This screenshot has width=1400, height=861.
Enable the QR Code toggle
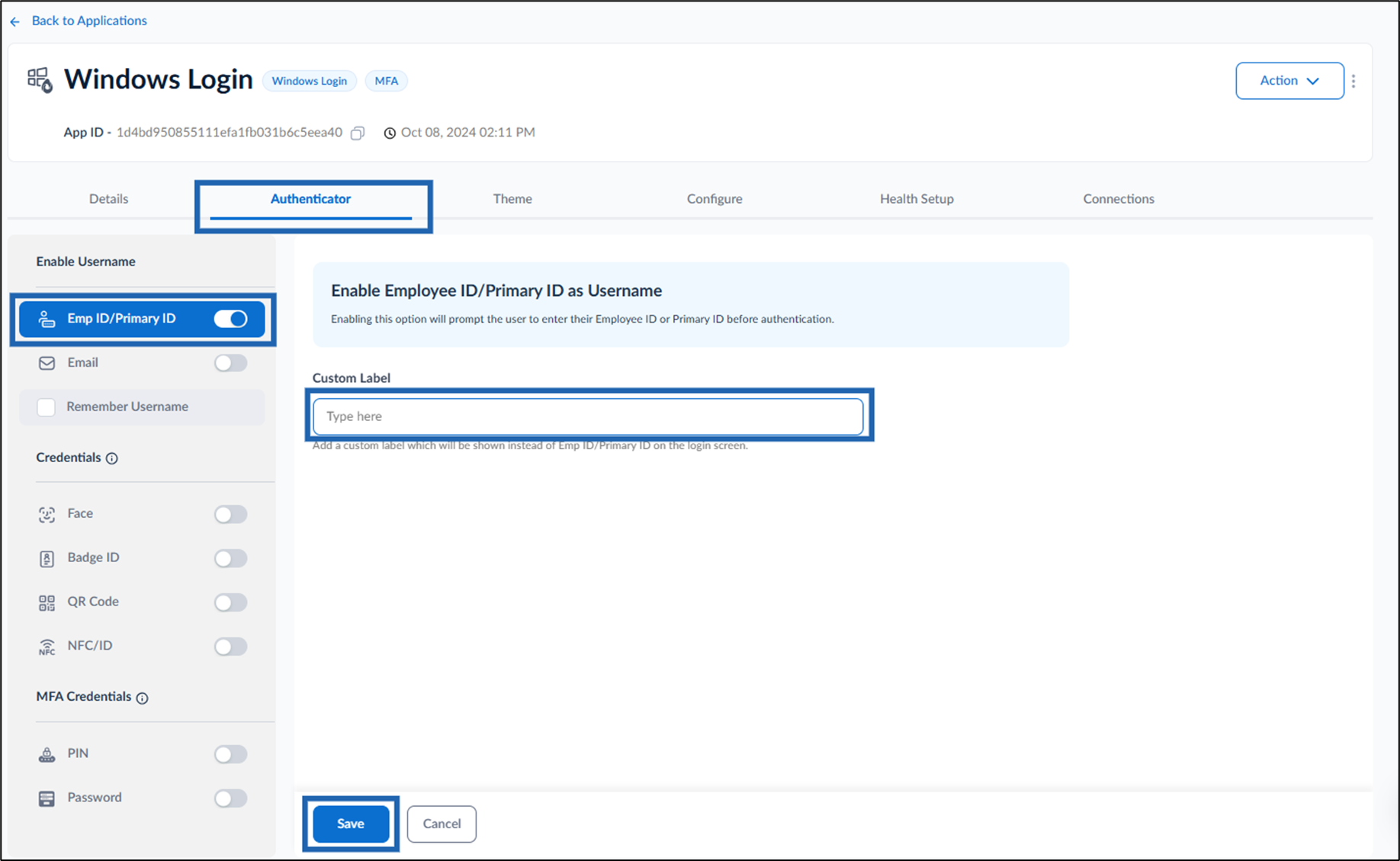tap(230, 602)
